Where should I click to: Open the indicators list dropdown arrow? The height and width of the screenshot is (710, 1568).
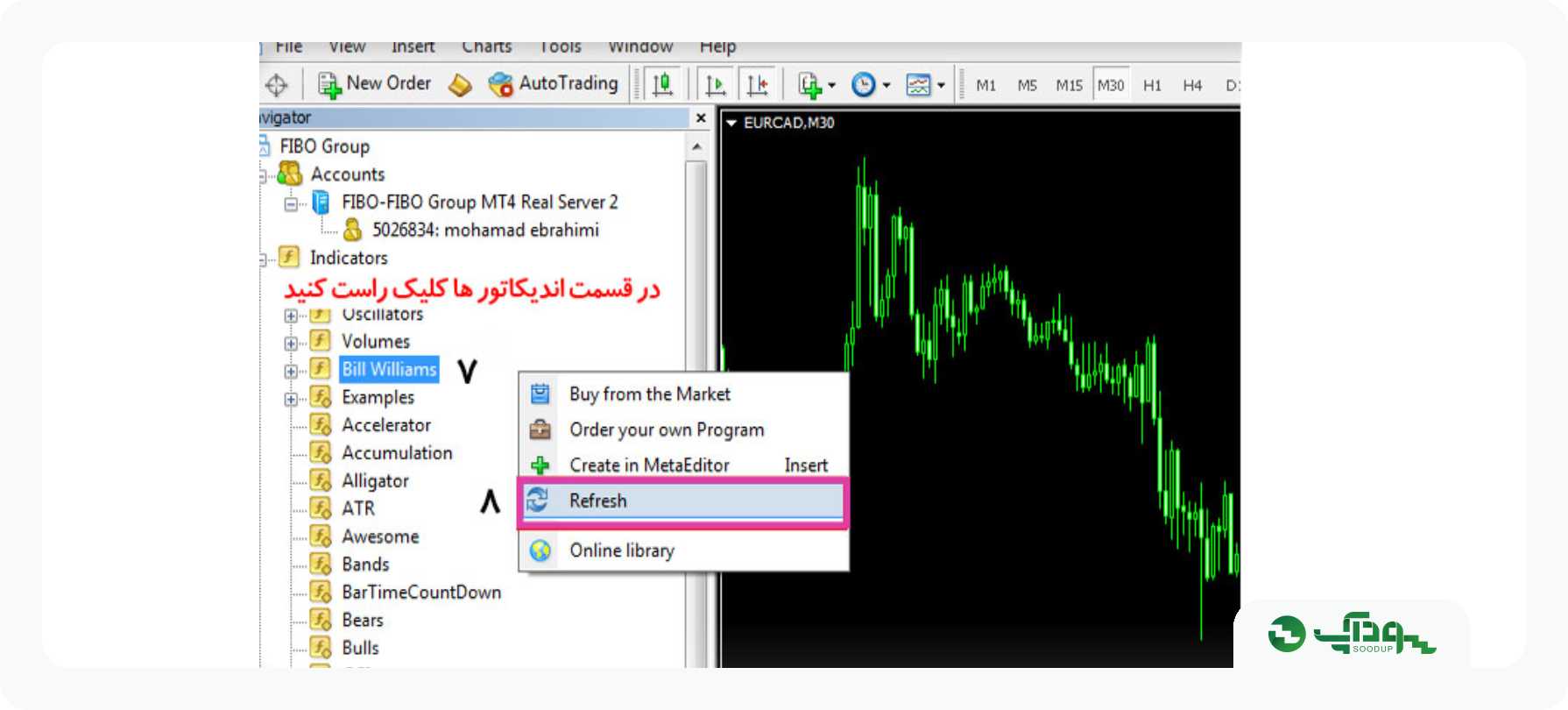(x=832, y=86)
